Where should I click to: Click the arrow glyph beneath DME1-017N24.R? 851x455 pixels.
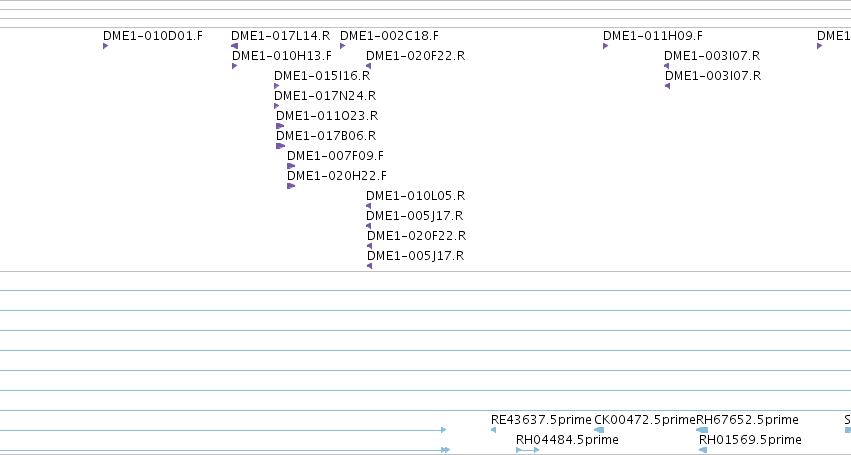coord(277,106)
